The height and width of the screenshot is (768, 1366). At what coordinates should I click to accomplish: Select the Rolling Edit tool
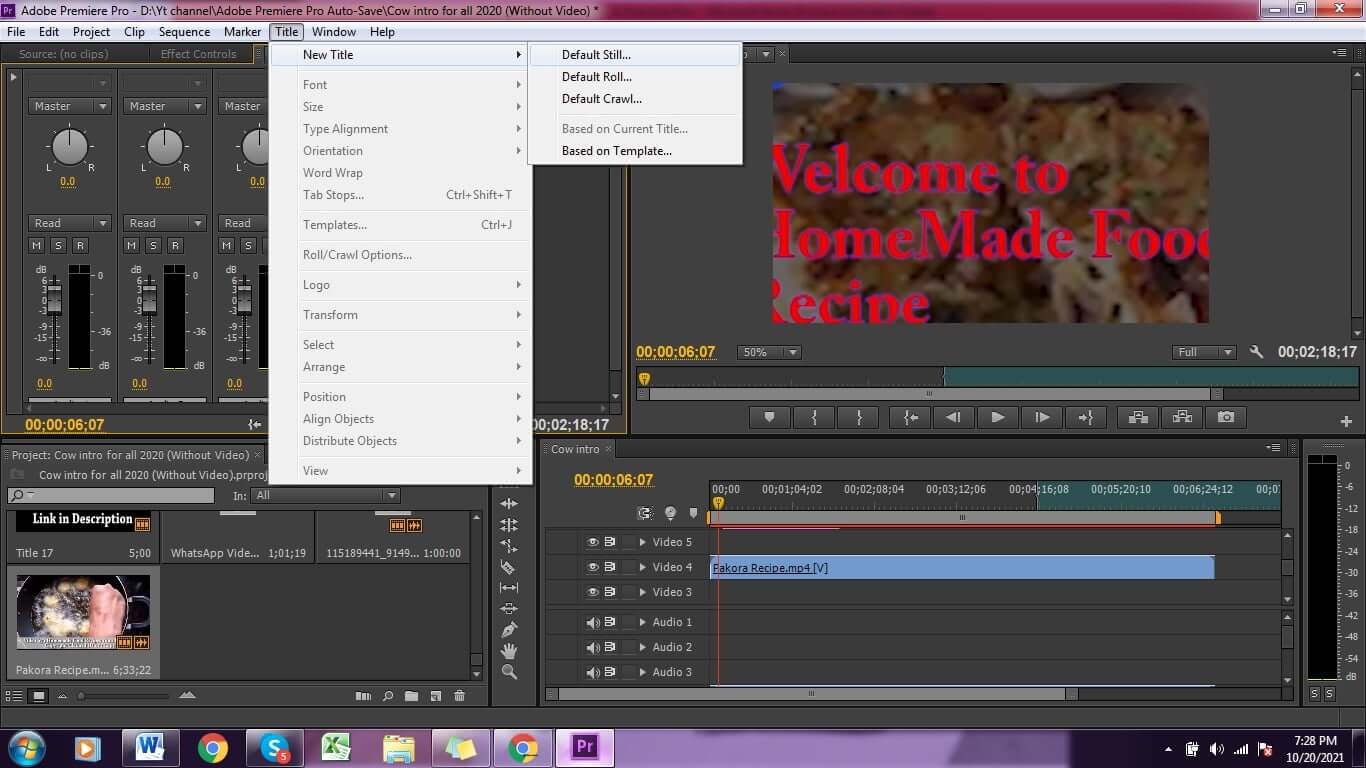tap(509, 525)
